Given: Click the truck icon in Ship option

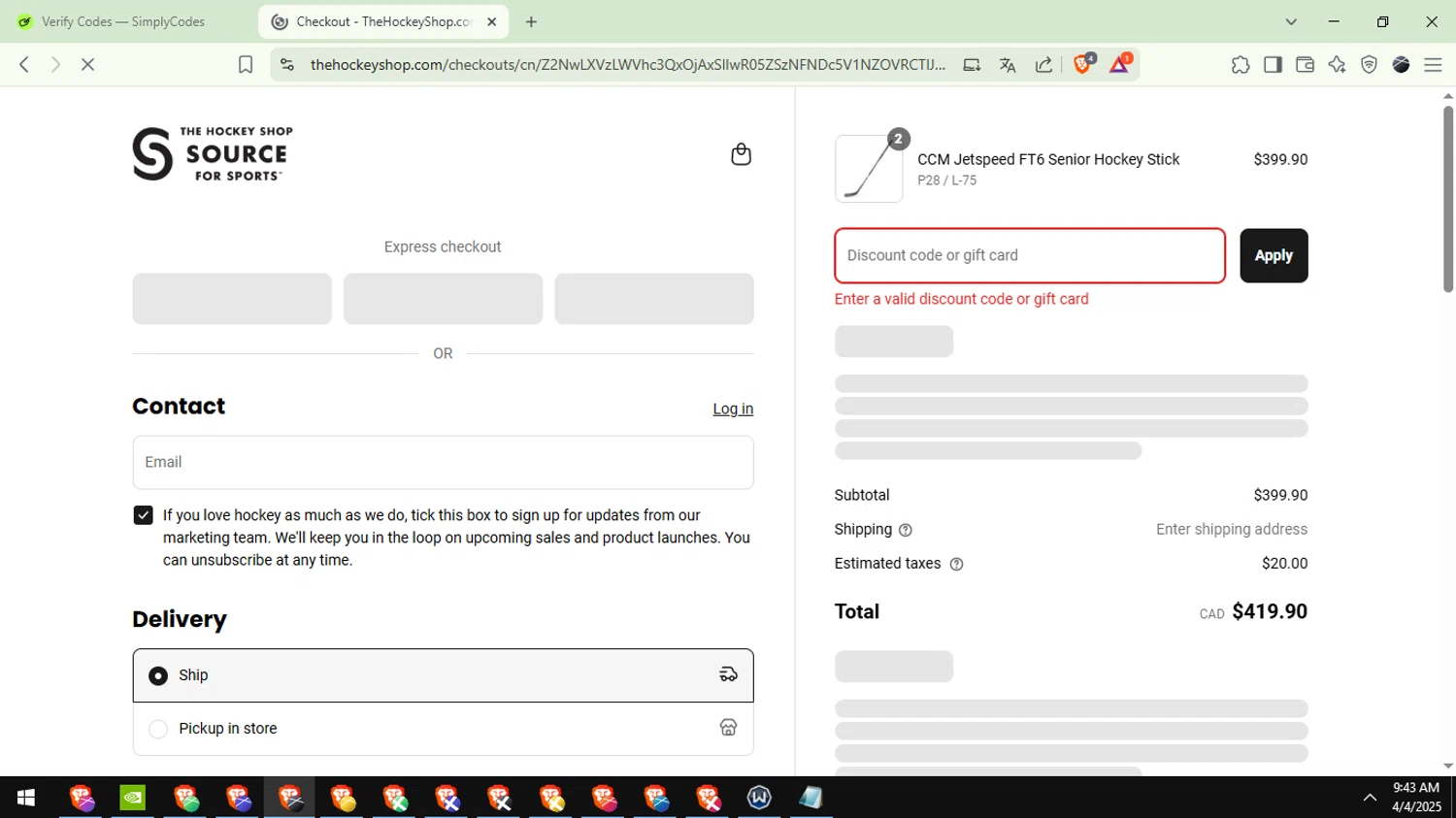Looking at the screenshot, I should coord(728,674).
